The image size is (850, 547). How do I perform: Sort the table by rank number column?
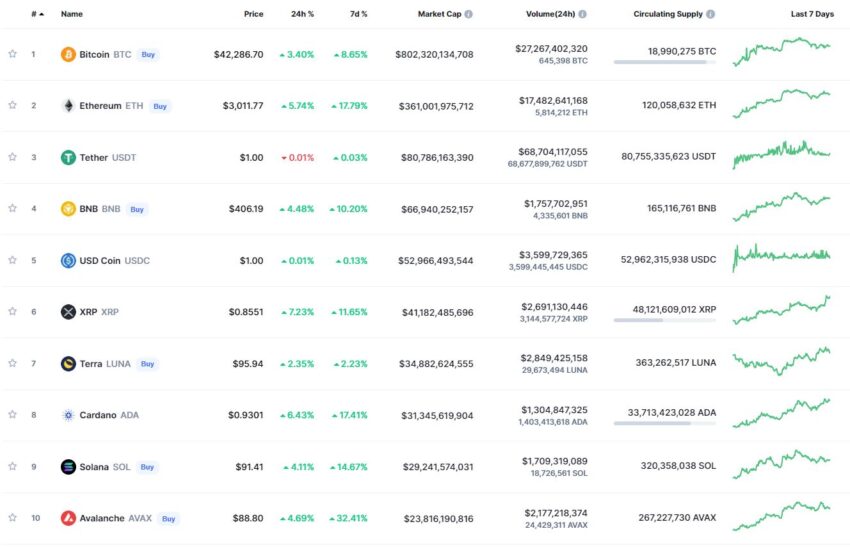point(36,14)
